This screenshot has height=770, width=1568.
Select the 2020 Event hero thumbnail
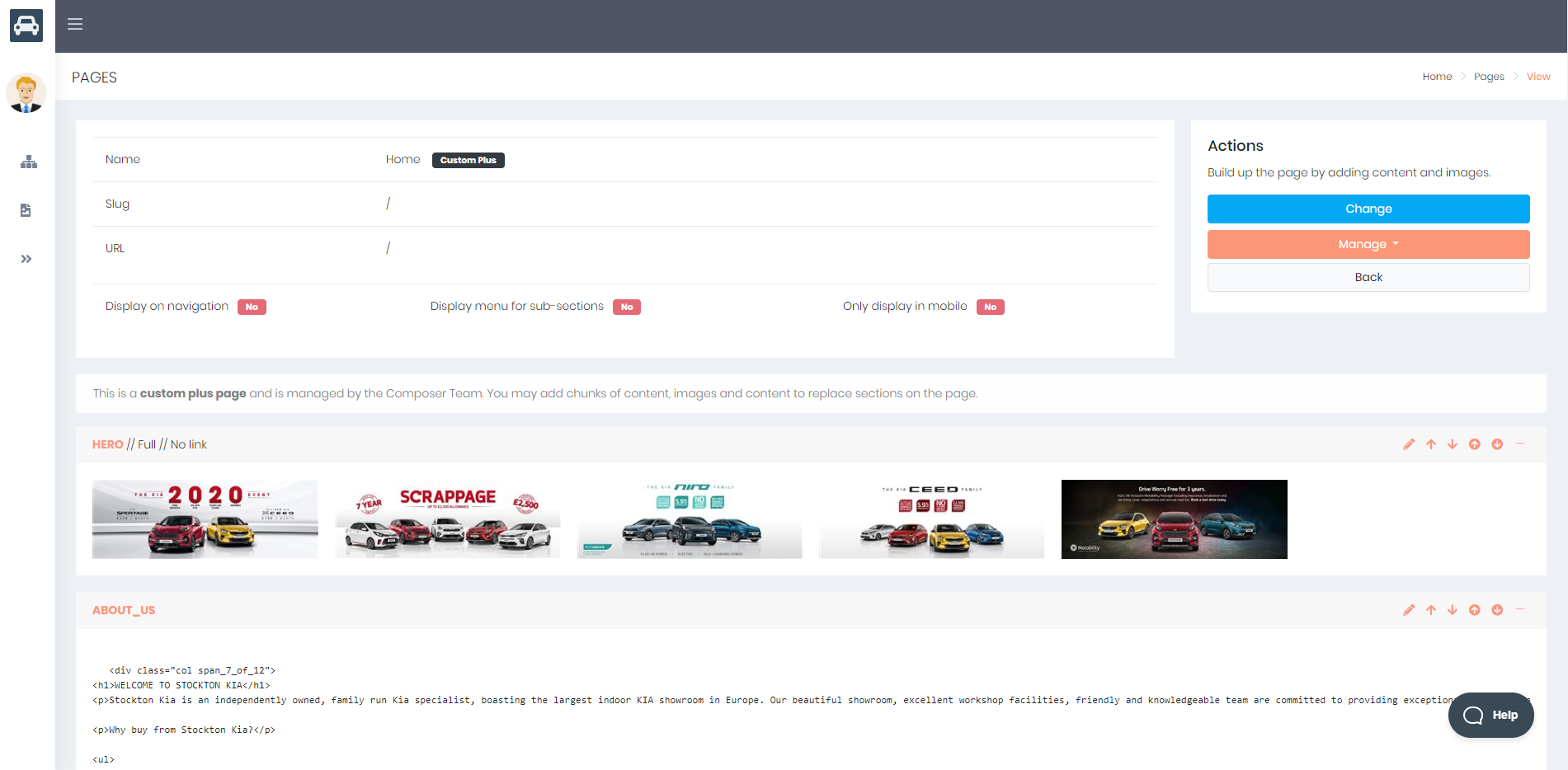(x=205, y=519)
